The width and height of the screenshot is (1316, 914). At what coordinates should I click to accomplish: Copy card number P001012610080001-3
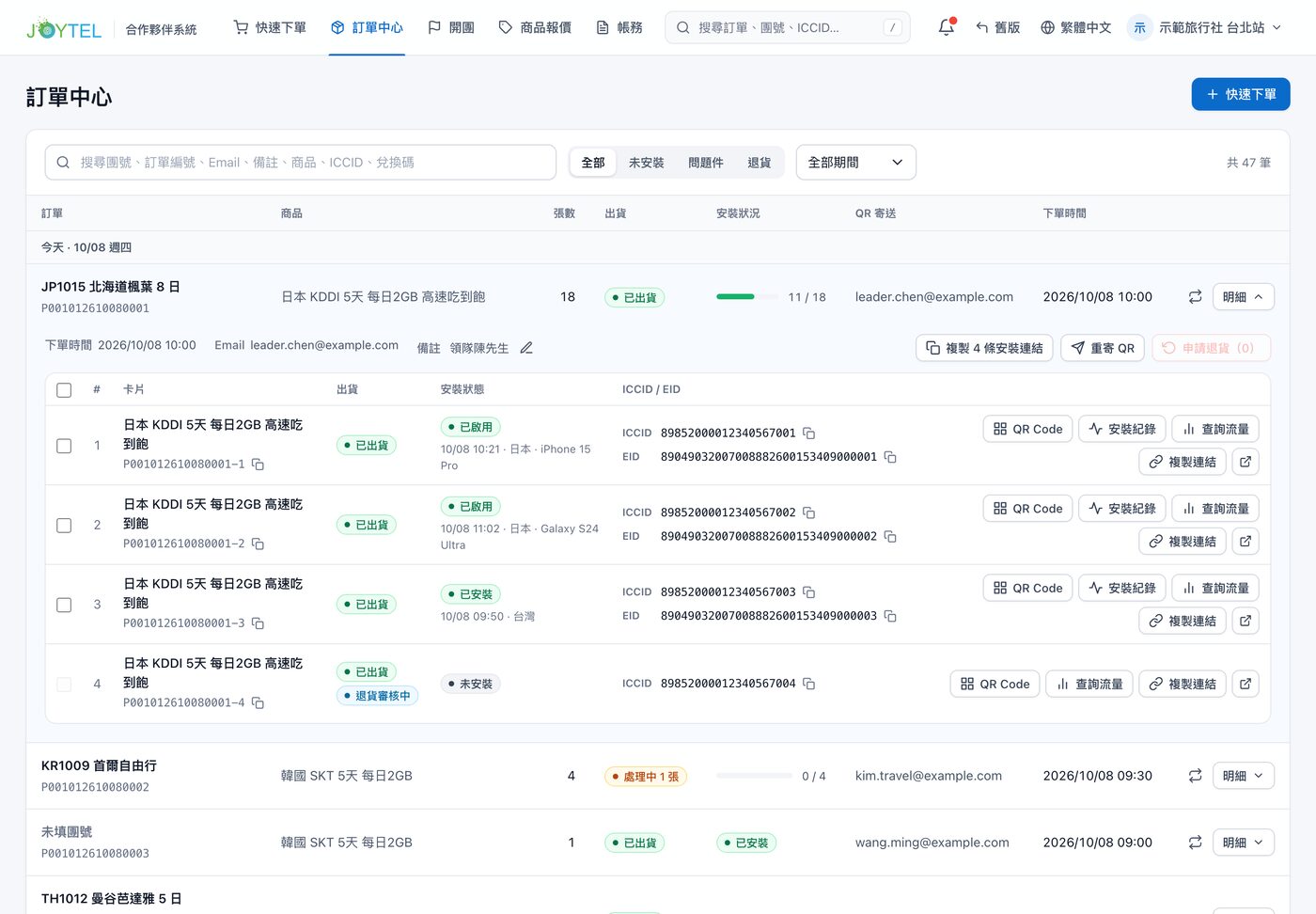click(x=258, y=623)
